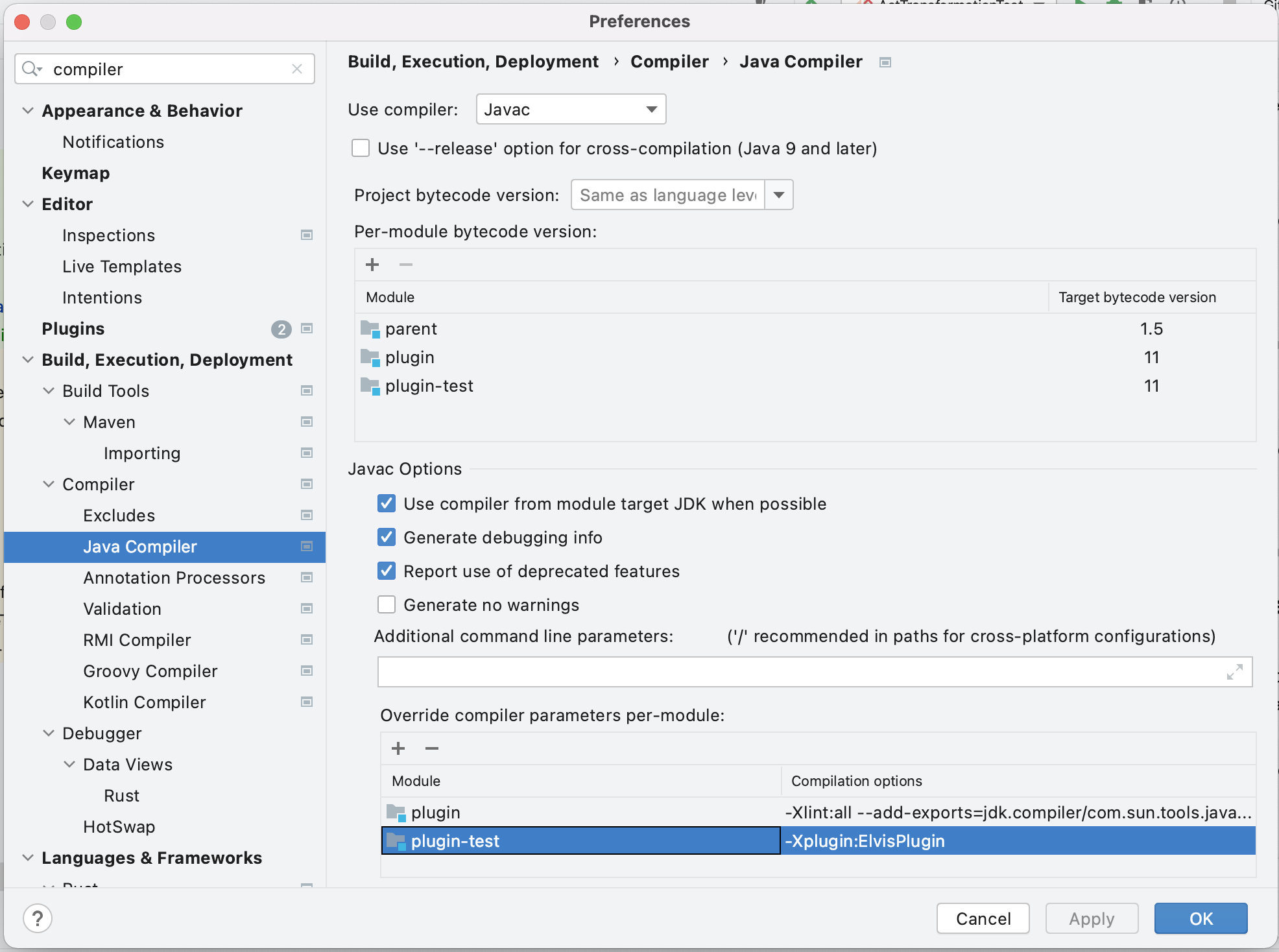Open Kotlin Compiler settings page
The image size is (1279, 952).
click(x=144, y=702)
